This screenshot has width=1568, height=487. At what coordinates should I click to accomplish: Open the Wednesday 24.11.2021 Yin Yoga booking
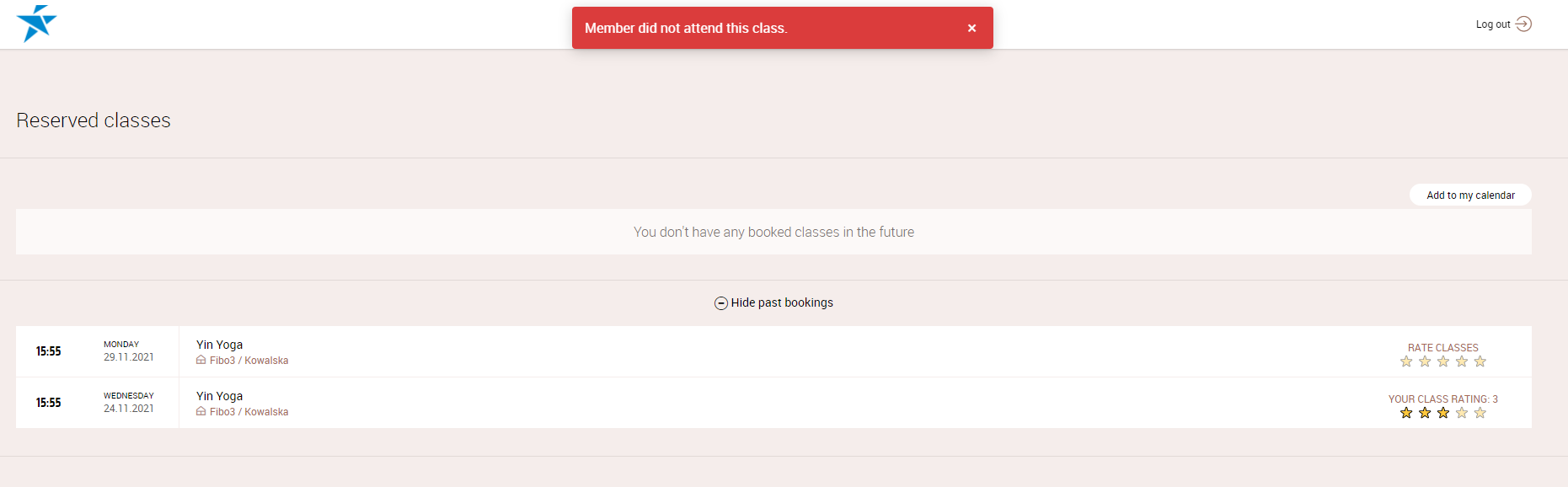point(219,396)
